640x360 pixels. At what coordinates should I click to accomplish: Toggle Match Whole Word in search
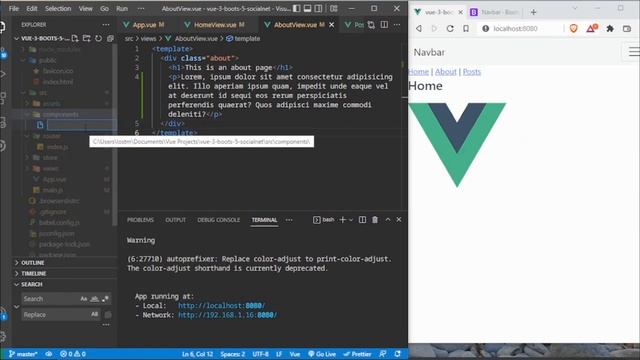coord(95,299)
